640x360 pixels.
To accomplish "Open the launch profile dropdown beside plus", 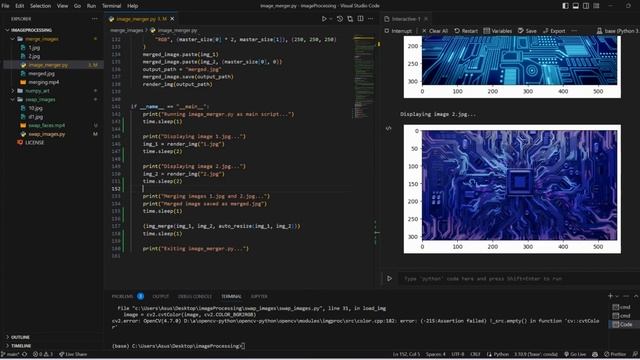I will click(617, 296).
